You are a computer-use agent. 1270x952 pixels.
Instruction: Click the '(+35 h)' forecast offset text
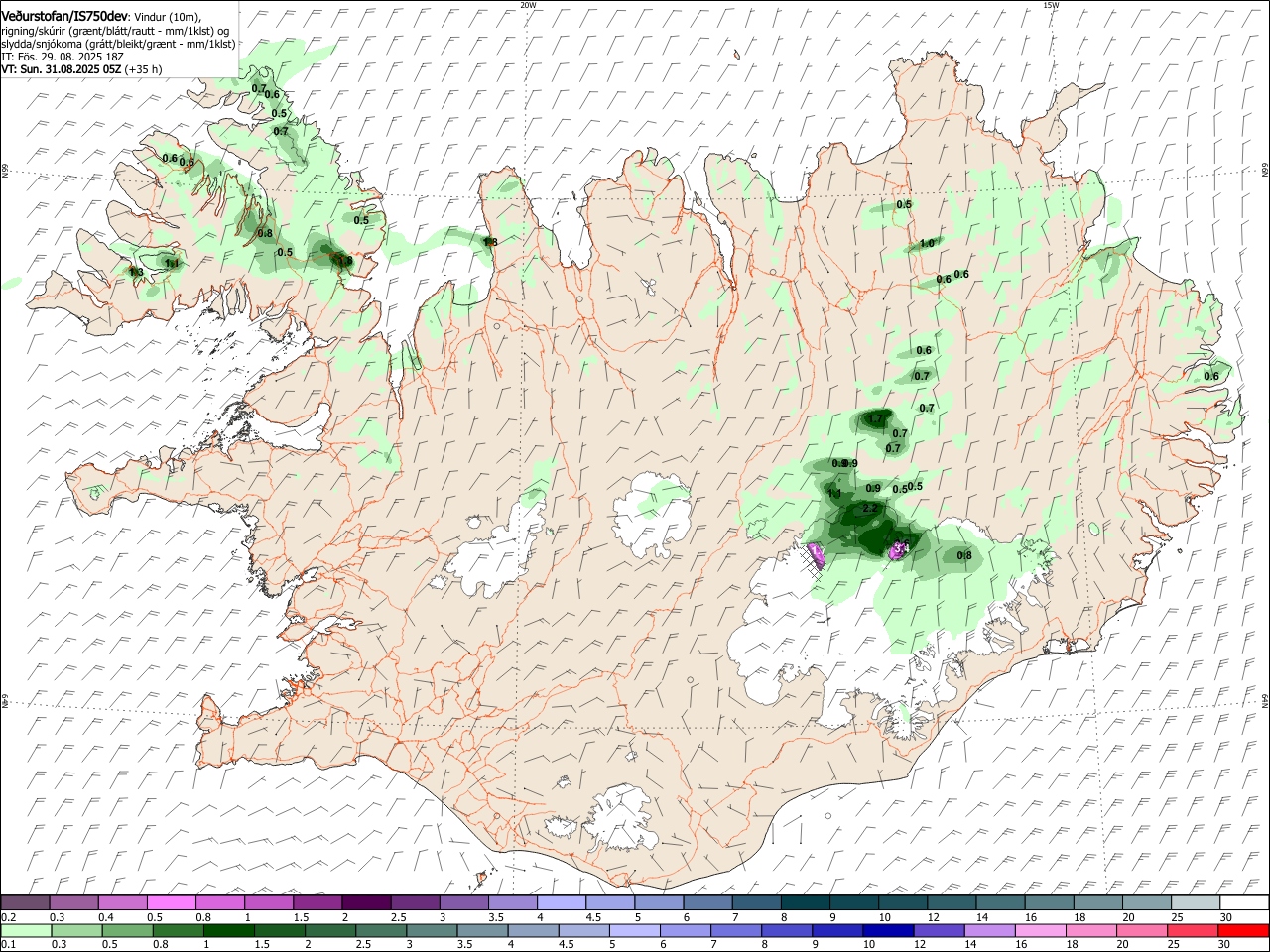click(143, 69)
